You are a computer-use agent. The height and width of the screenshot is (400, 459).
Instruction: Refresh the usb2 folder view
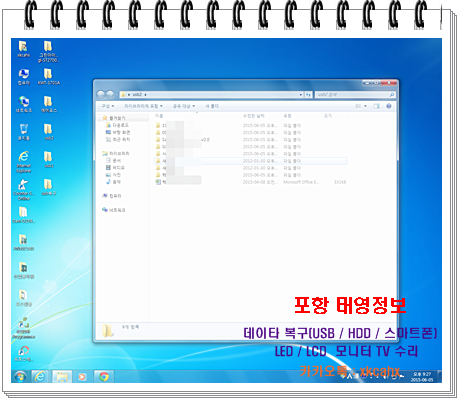click(x=308, y=95)
